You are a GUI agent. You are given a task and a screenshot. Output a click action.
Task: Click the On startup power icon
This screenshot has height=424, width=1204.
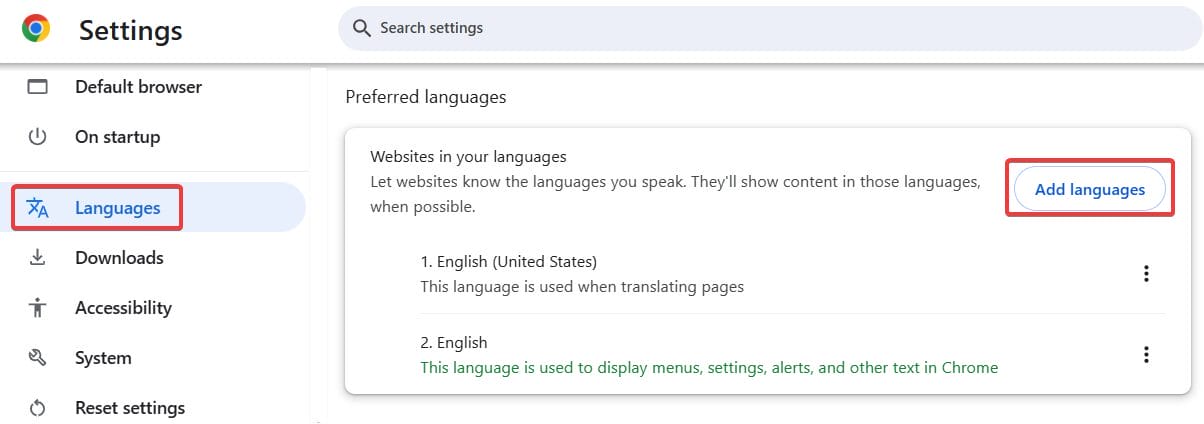38,137
